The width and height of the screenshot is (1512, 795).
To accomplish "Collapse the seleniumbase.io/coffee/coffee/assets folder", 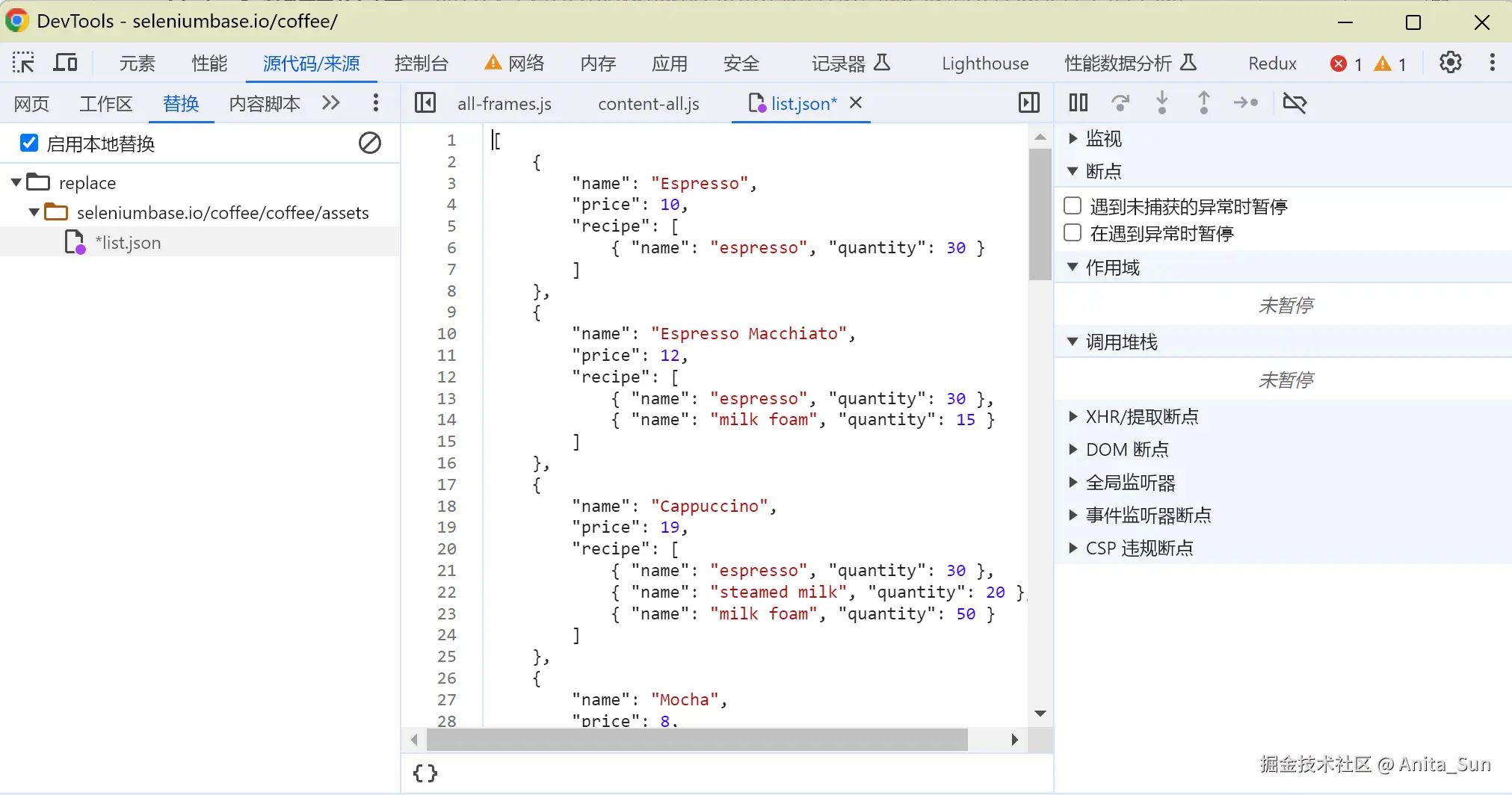I will click(34, 212).
